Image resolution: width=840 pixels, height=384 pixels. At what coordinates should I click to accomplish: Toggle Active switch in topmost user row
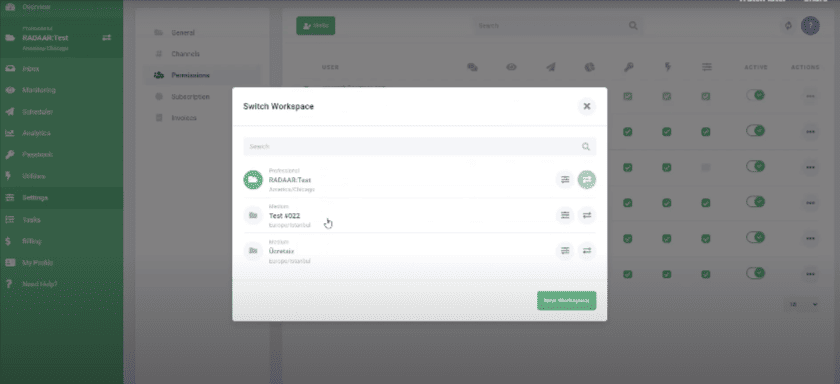(755, 95)
